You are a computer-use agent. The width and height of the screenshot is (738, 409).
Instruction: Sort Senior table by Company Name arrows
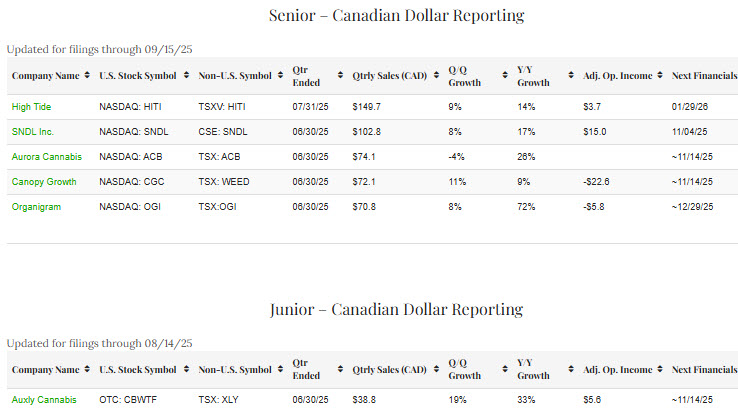88,76
